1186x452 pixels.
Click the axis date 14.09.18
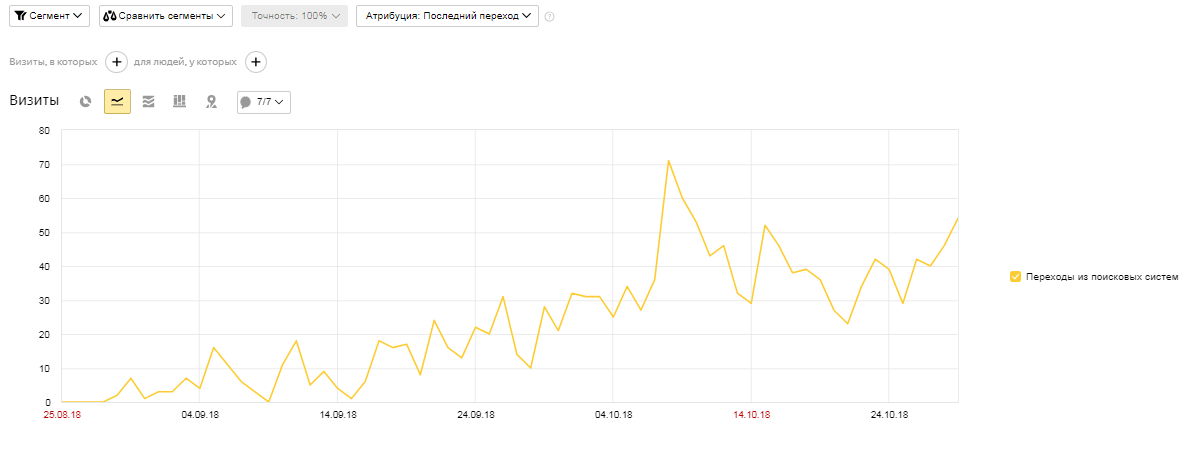[x=338, y=415]
